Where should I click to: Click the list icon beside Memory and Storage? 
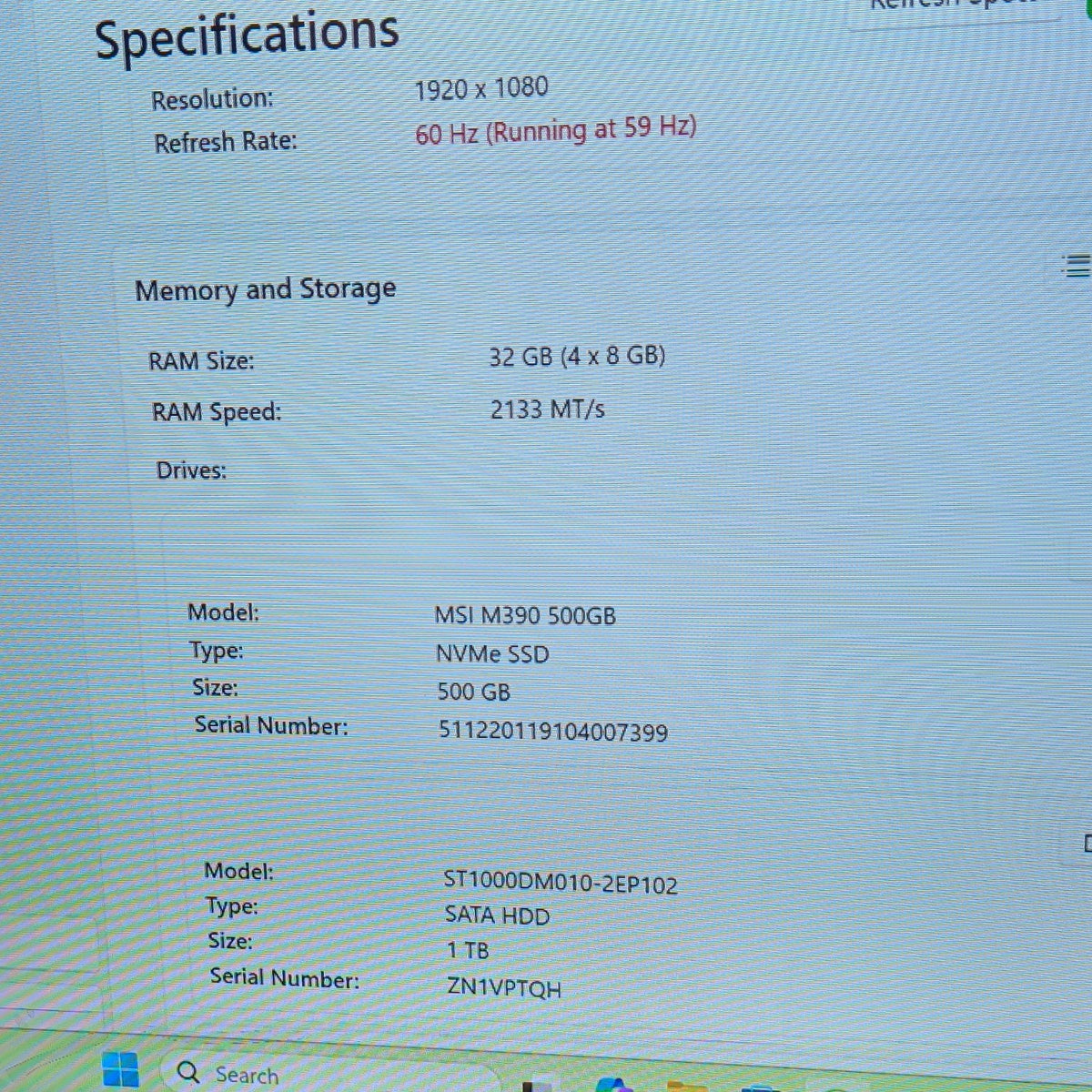(1076, 266)
